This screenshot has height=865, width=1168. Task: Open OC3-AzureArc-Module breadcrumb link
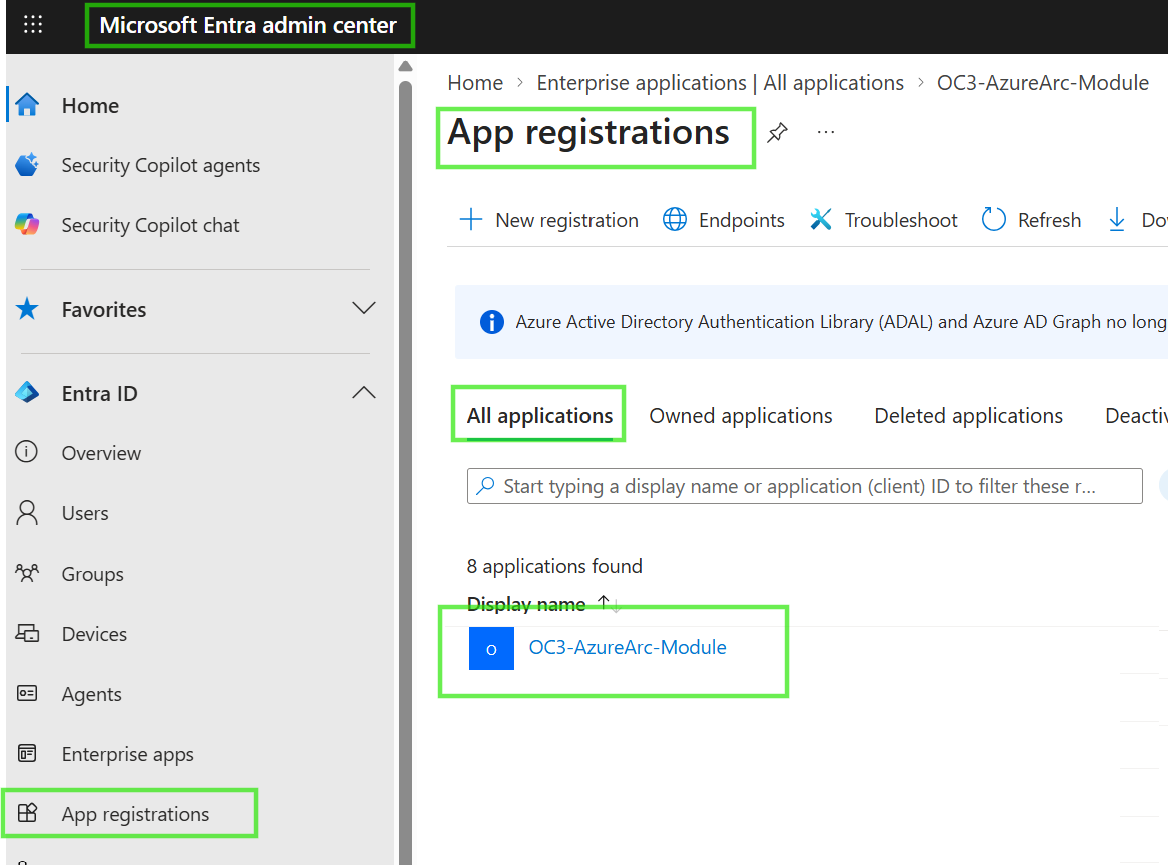tap(1043, 83)
